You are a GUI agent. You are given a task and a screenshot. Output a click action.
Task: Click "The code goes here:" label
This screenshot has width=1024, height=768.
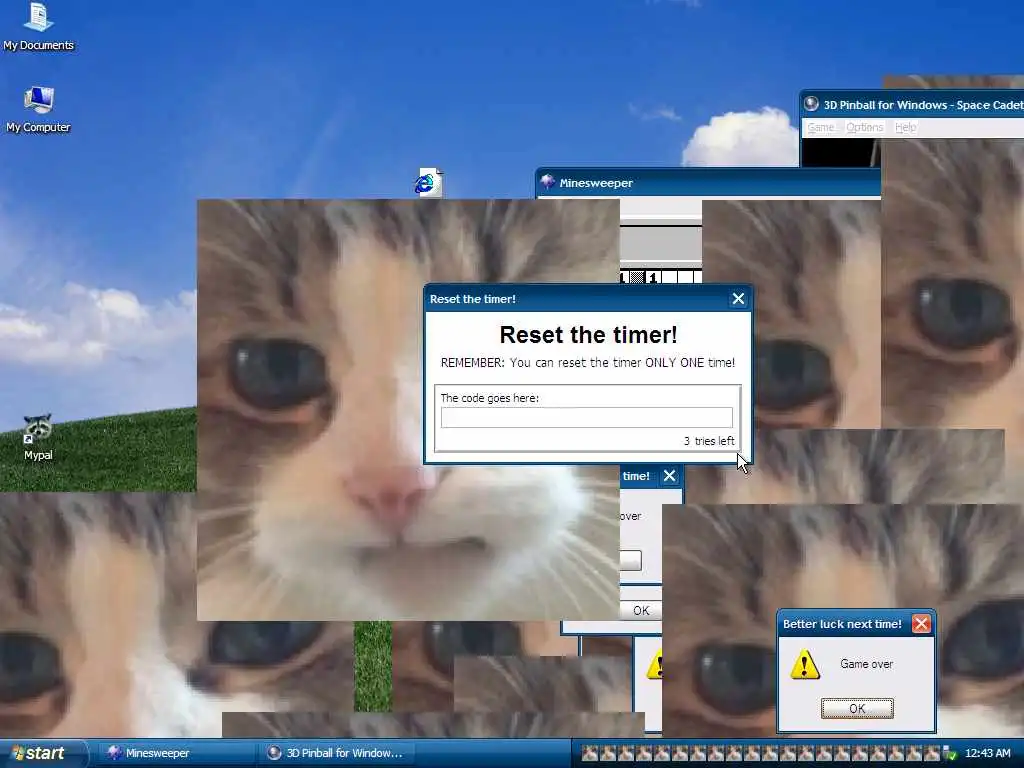490,398
